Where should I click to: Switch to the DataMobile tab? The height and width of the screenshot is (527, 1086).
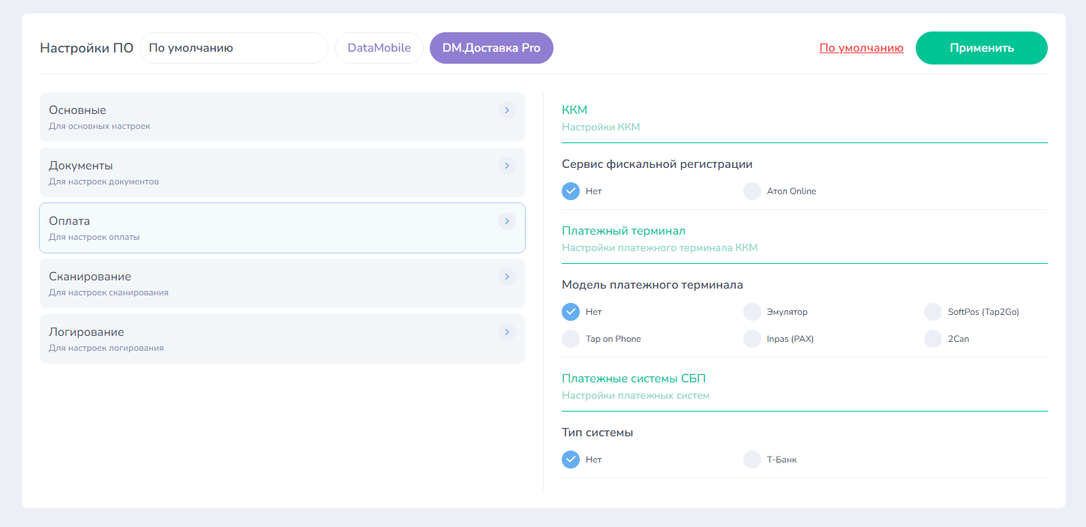click(x=379, y=48)
